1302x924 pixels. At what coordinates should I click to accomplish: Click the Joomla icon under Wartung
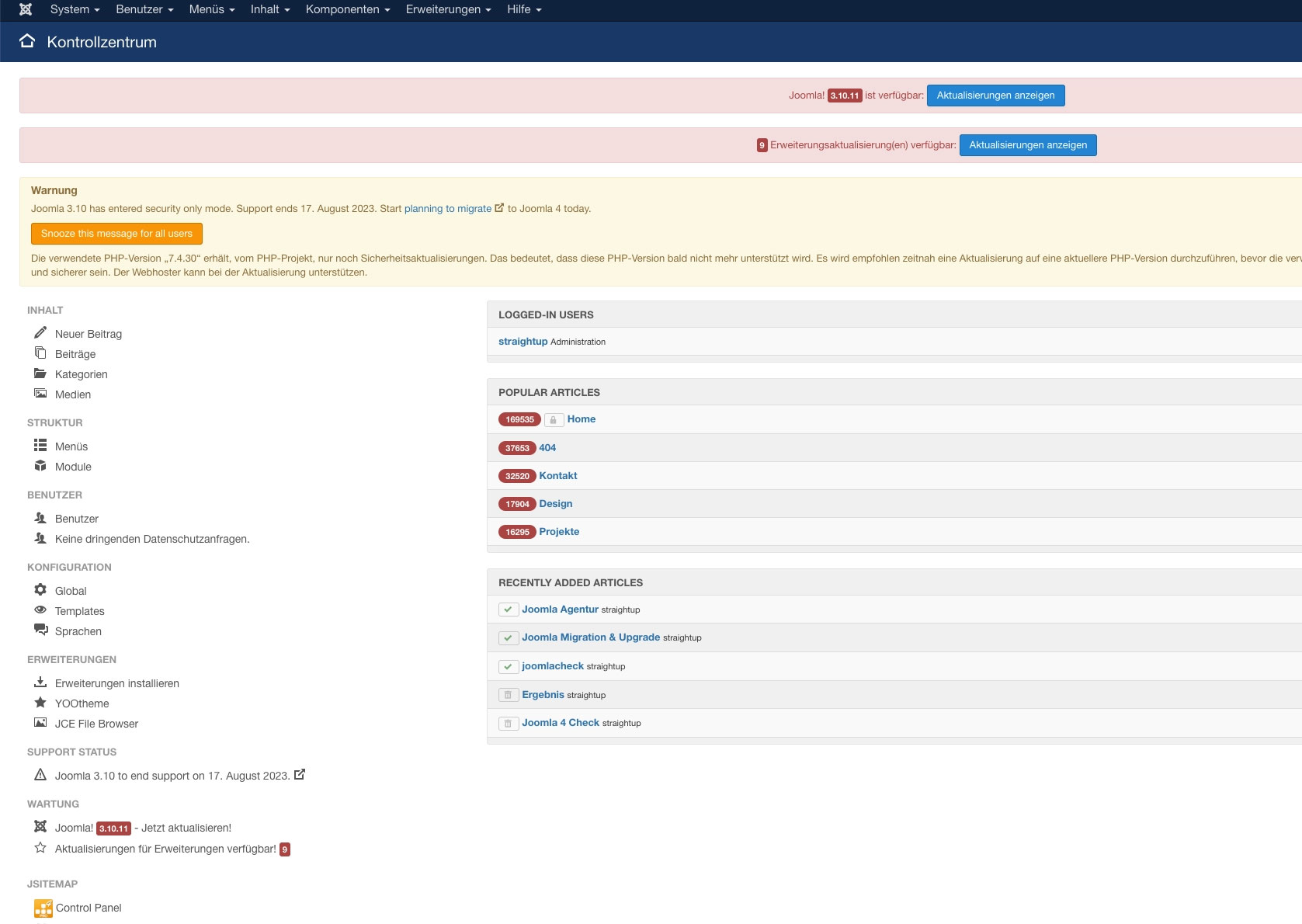click(40, 826)
